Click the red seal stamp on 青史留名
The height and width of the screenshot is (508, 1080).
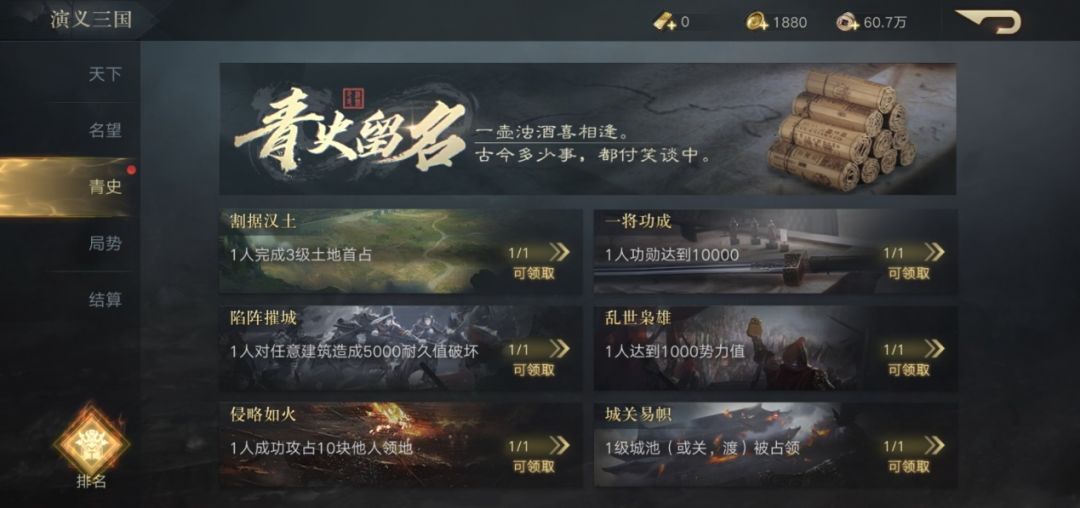coord(353,97)
